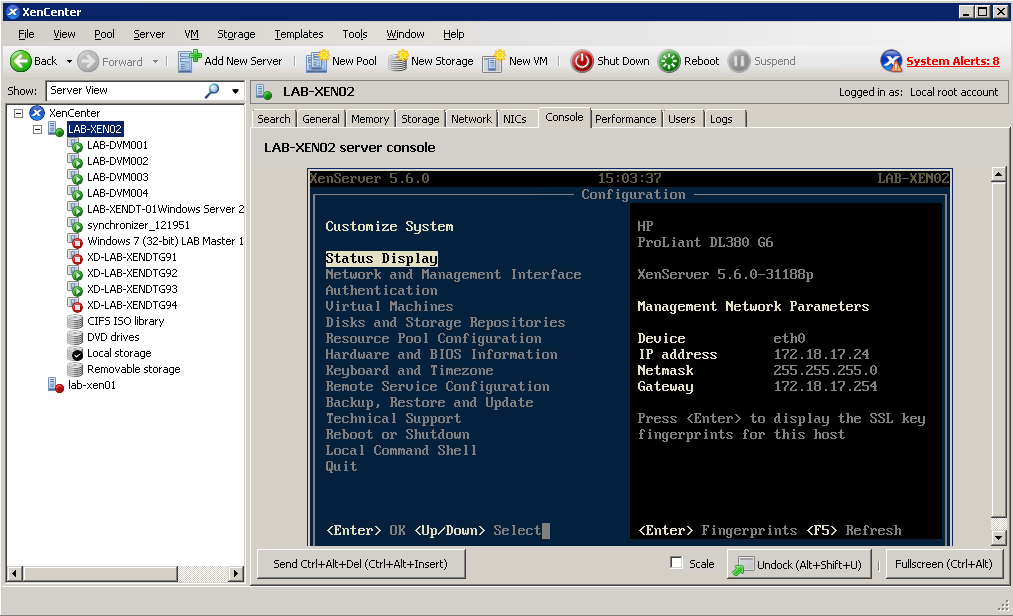Click the System Alerts warning icon
1013x616 pixels.
(891, 60)
